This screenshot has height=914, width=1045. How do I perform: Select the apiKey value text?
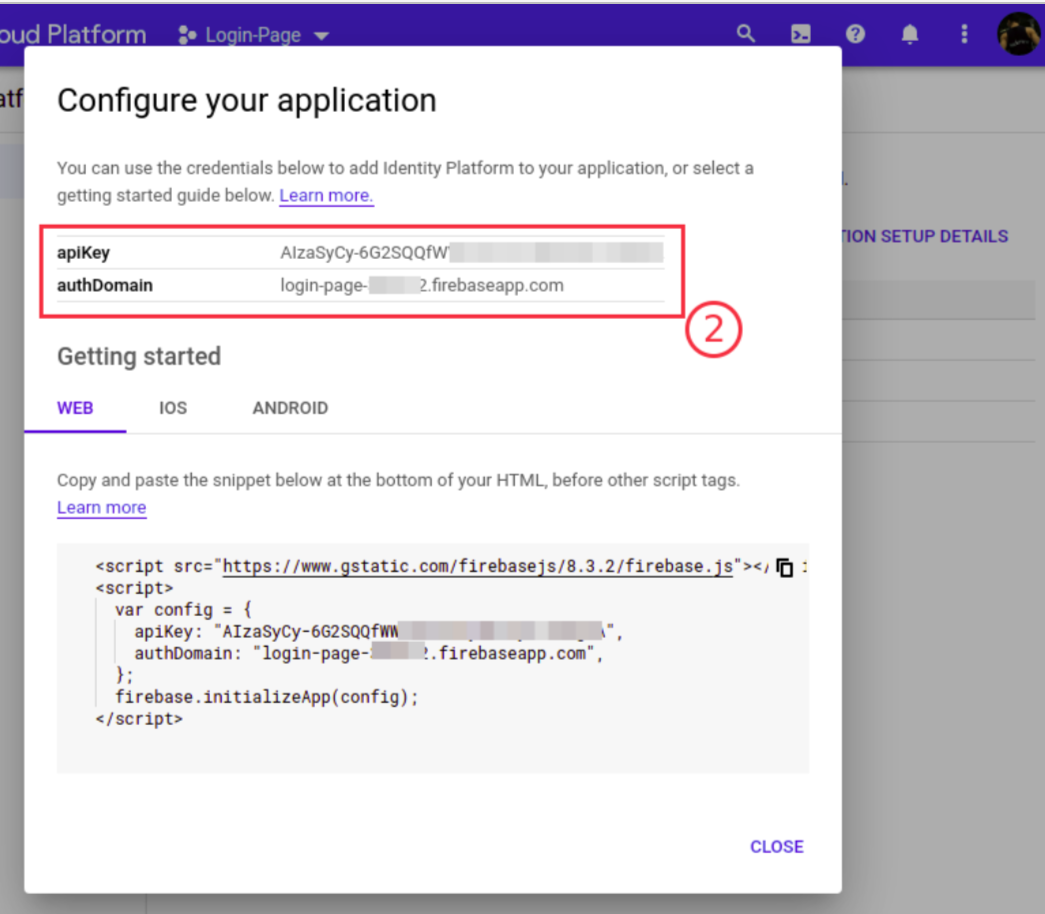[472, 253]
